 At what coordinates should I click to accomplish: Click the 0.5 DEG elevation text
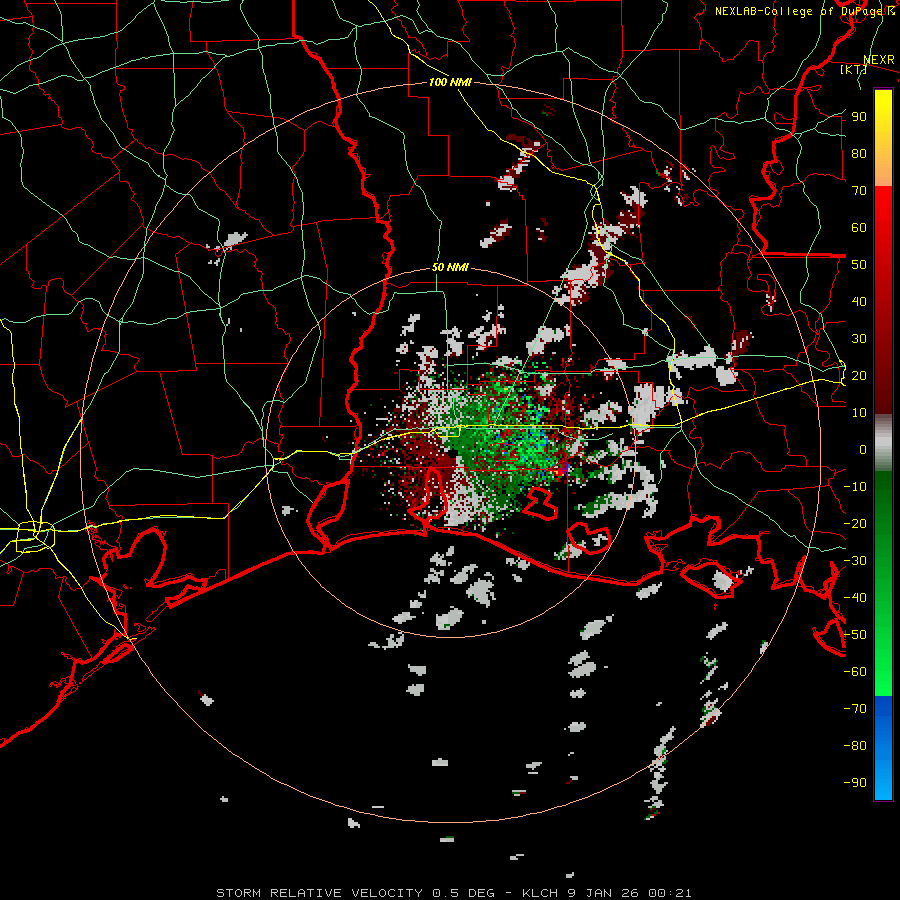point(471,893)
